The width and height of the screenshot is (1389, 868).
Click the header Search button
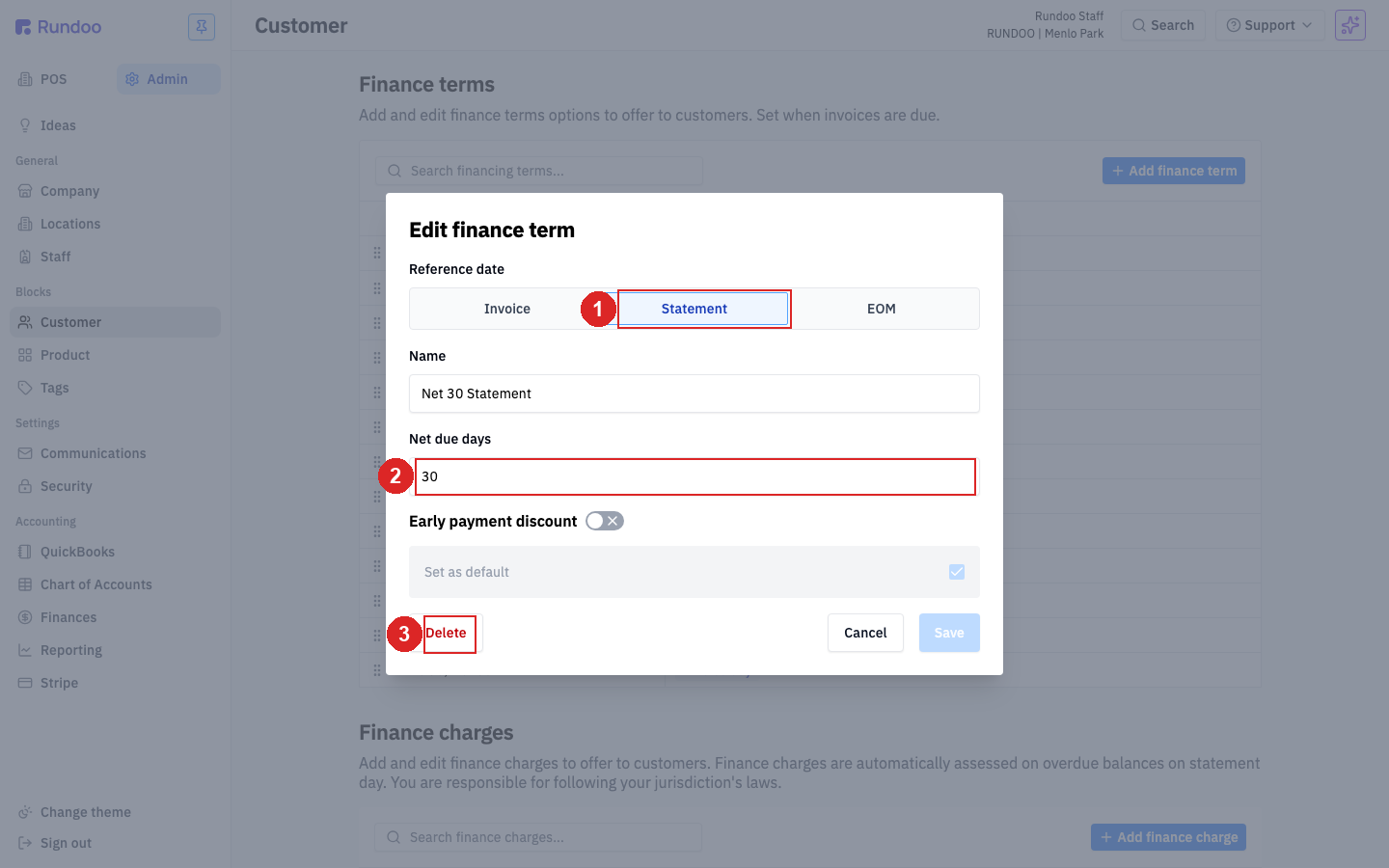[x=1163, y=25]
